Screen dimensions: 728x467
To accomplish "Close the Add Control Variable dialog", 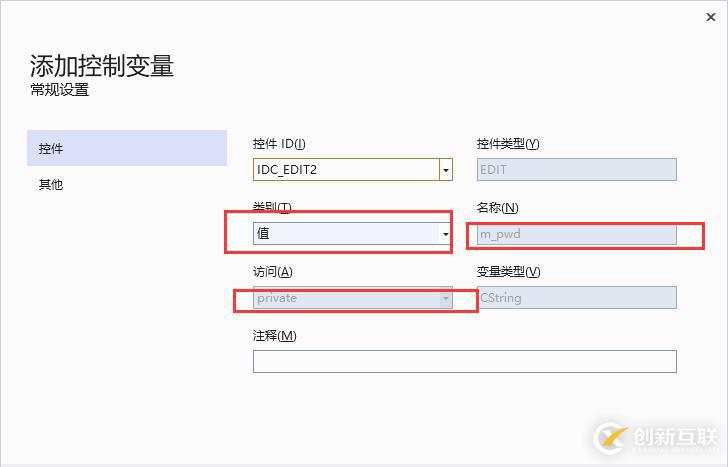I will tap(710, 17).
